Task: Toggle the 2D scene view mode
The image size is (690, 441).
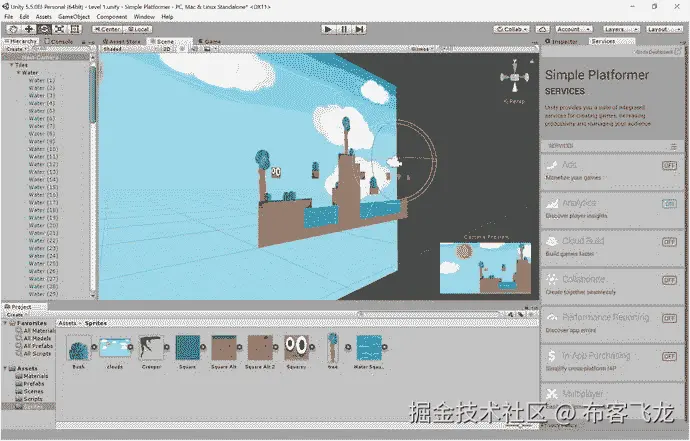Action: point(167,49)
